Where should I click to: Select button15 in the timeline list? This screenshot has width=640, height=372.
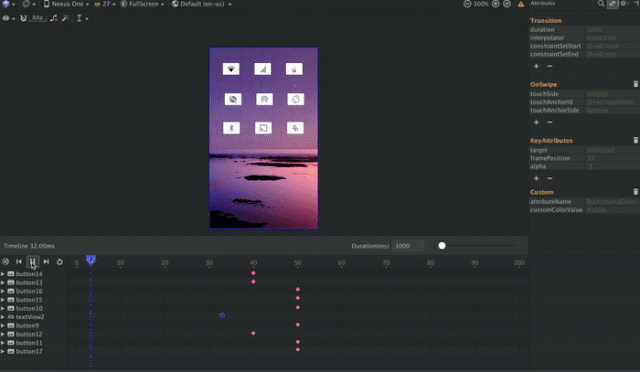29,300
